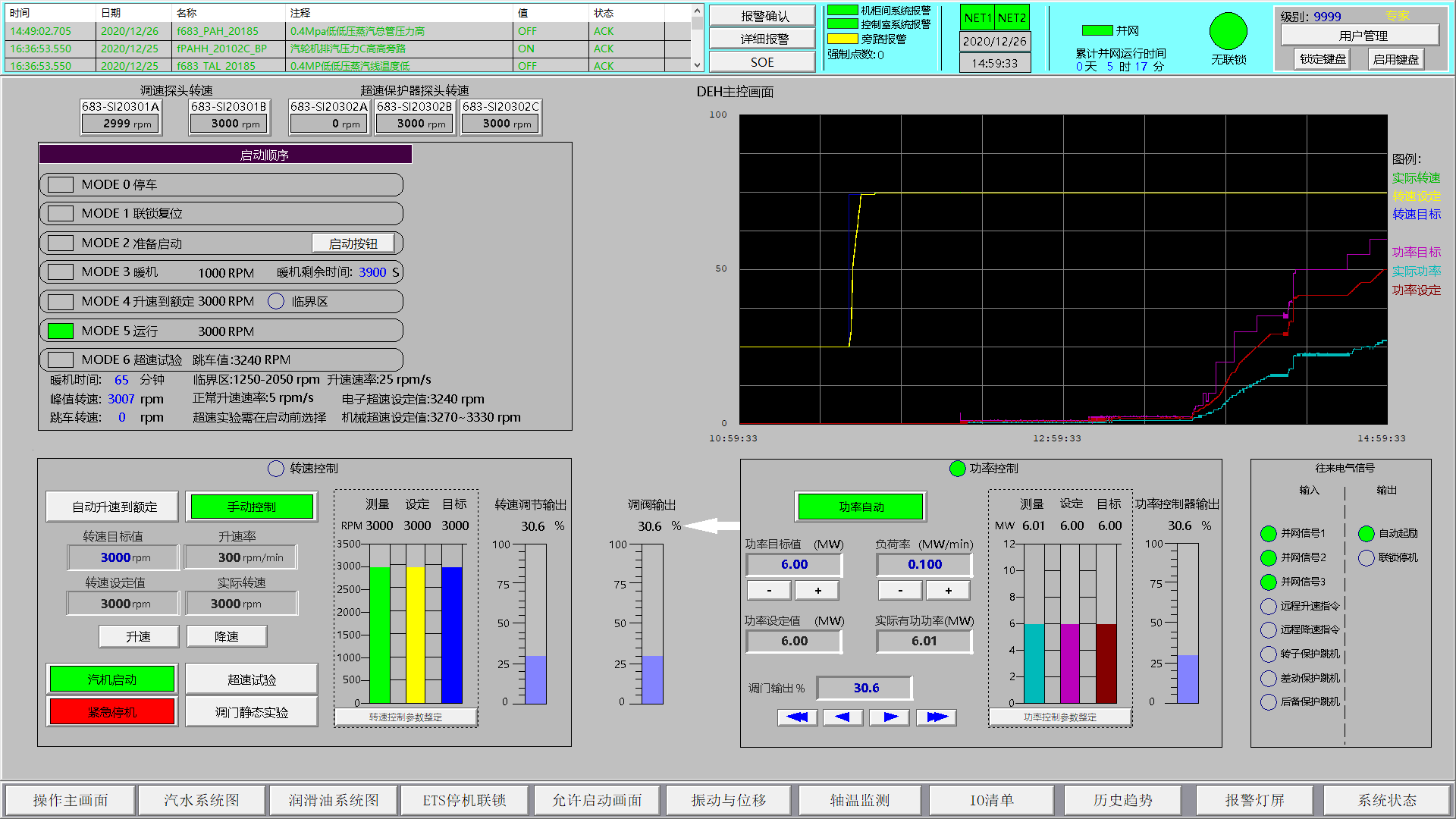
Task: Click the NET1 network status box
Action: click(977, 17)
